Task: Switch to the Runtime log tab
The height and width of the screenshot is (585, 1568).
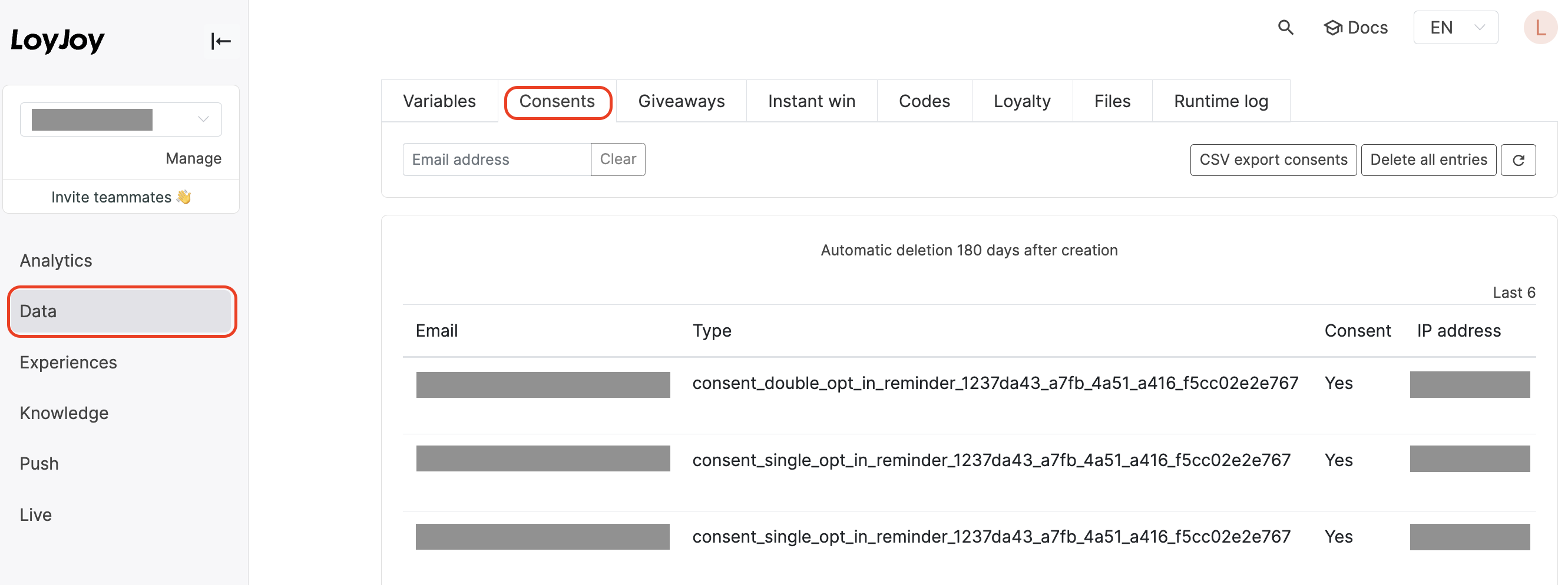Action: point(1221,101)
